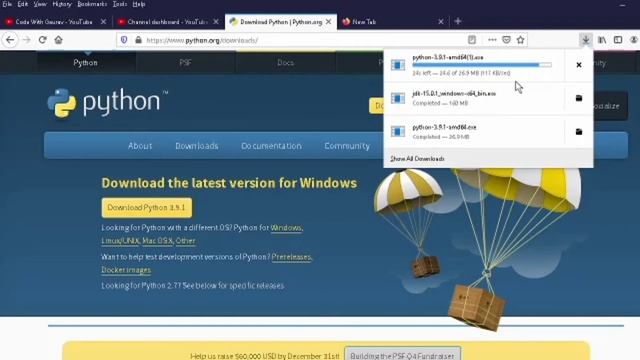This screenshot has height=360, width=640.
Task: Follow the Linux/UNIX link
Action: click(x=120, y=241)
